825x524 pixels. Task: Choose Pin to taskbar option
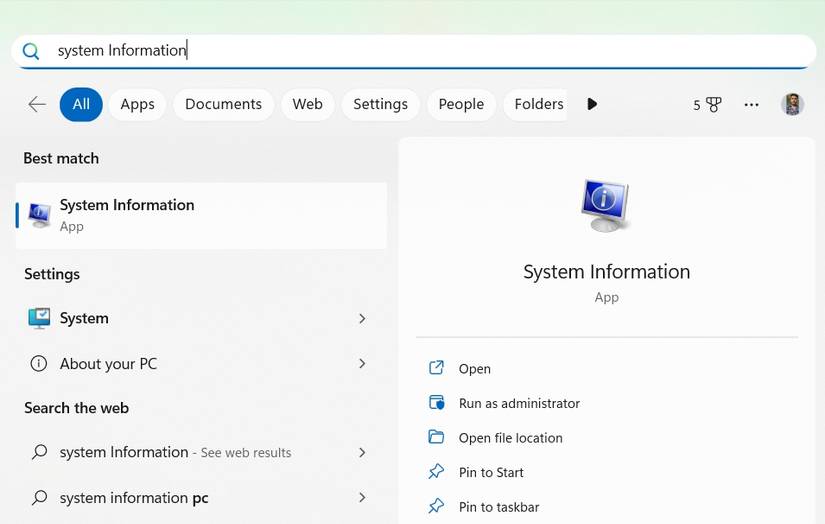pyautogui.click(x=498, y=507)
